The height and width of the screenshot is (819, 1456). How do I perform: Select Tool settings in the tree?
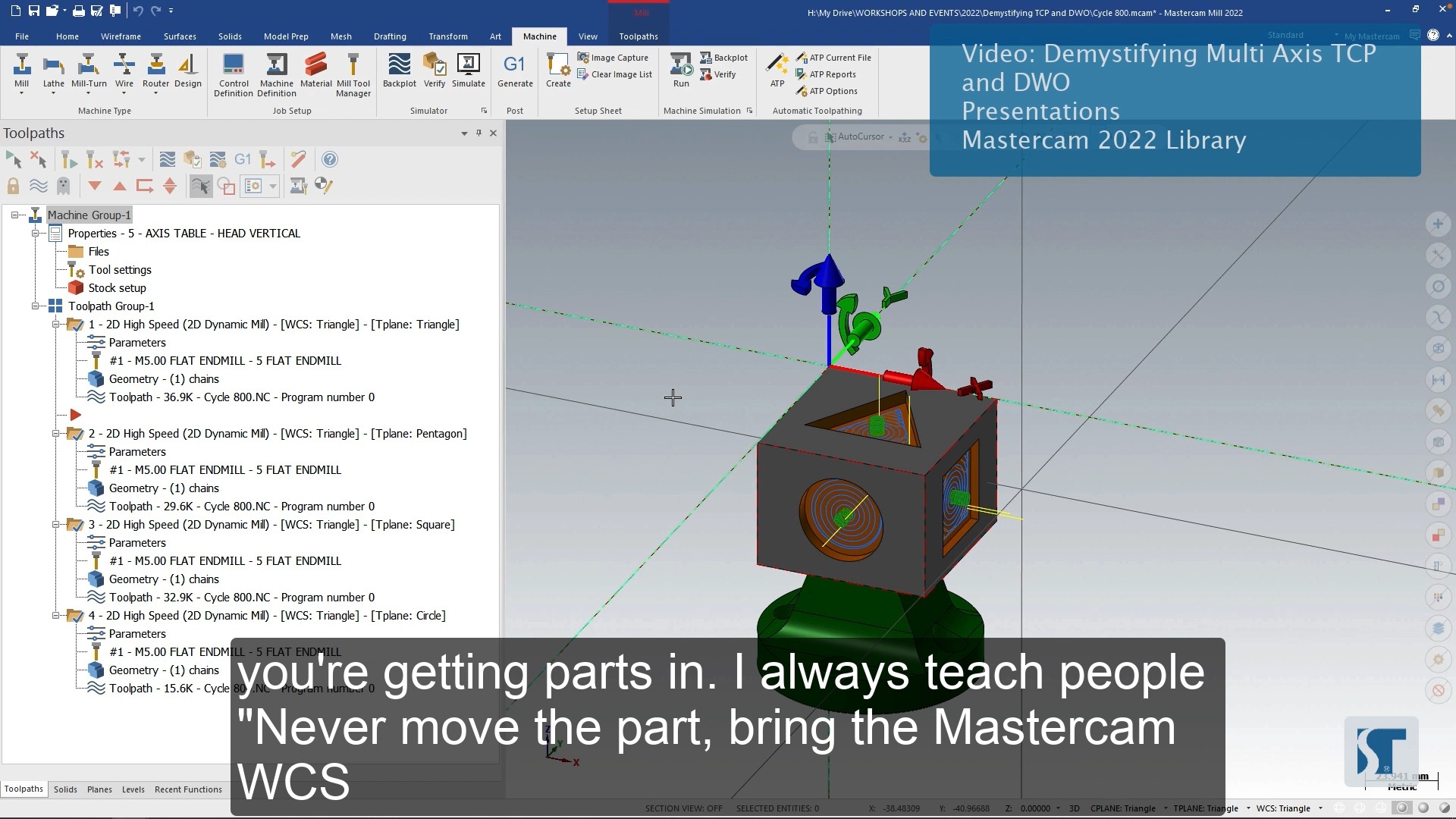point(120,270)
